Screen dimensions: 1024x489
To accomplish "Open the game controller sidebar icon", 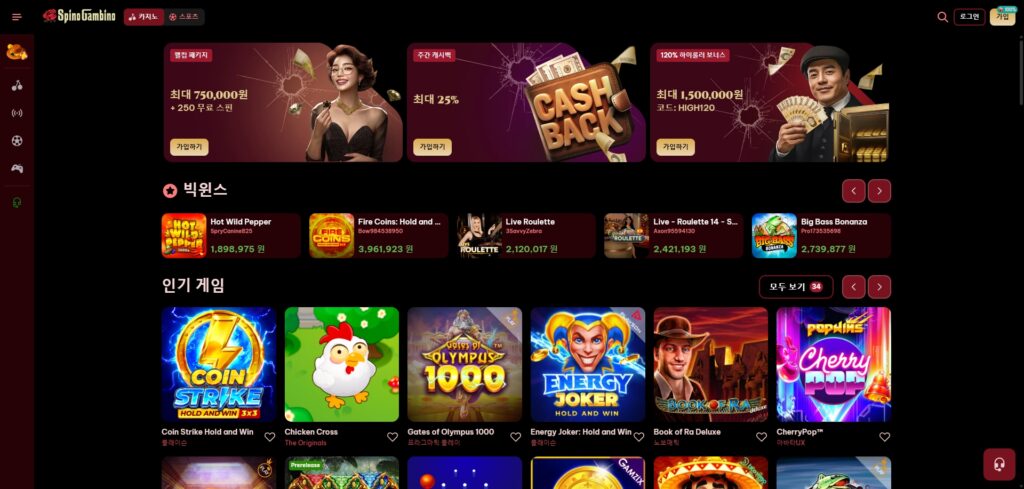I will [x=17, y=168].
